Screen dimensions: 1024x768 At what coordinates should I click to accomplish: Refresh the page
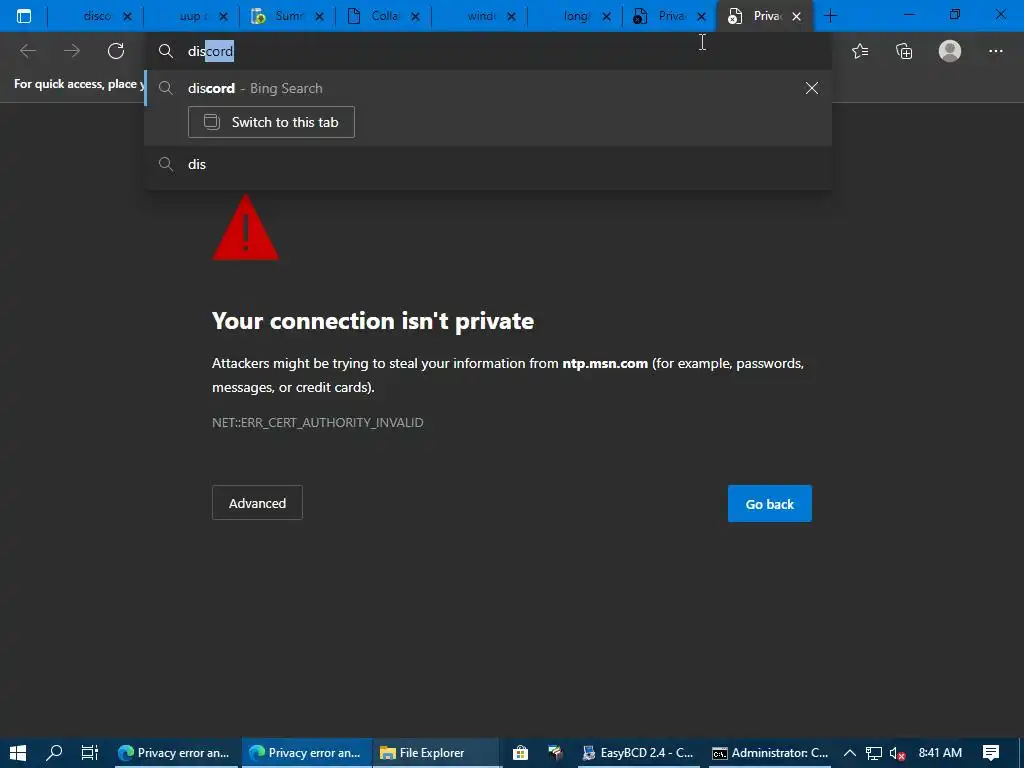tap(116, 51)
